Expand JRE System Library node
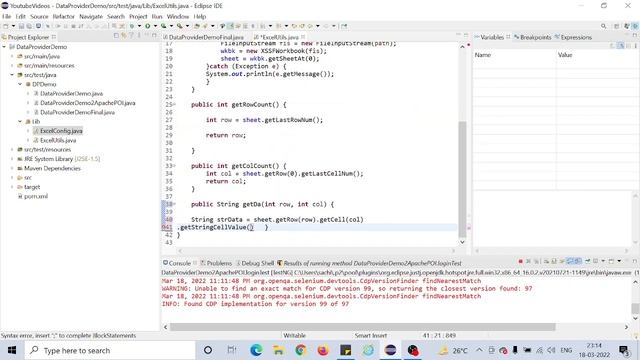This screenshot has height=360, width=640. click(12, 159)
